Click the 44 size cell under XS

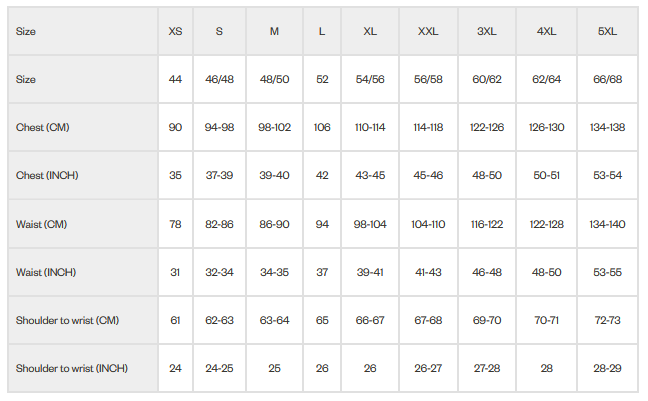[175, 79]
